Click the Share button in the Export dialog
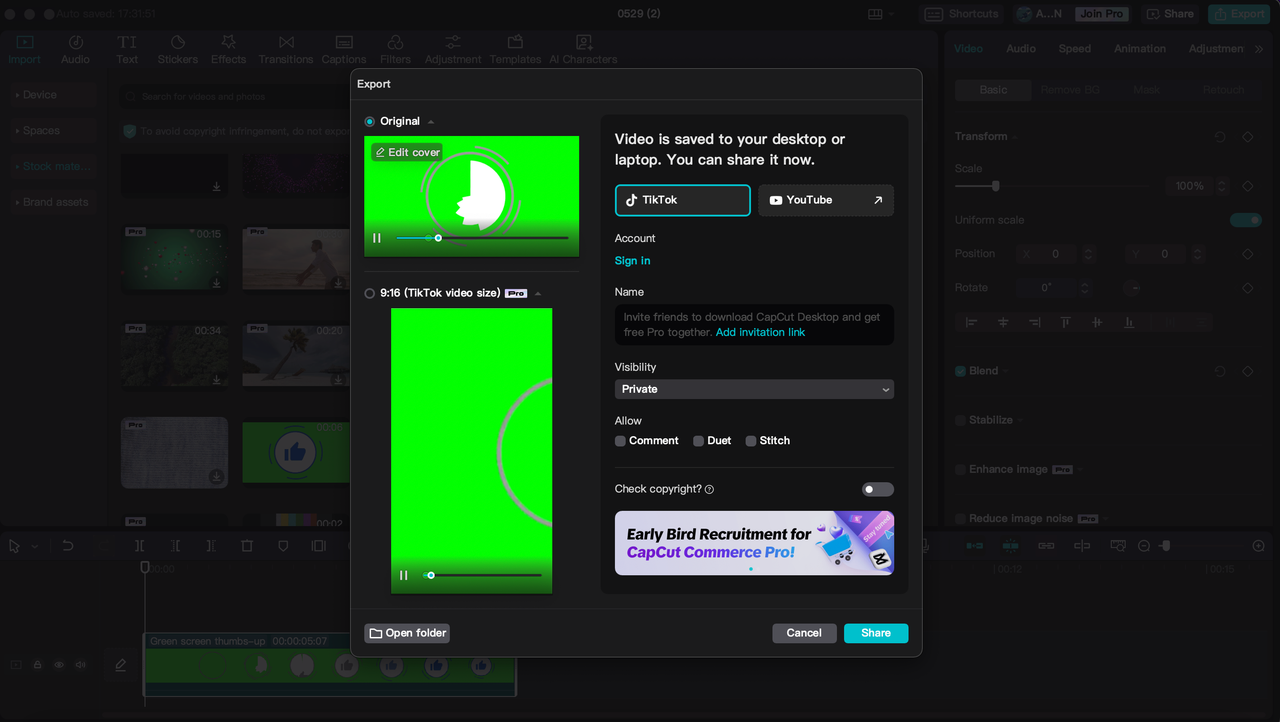1280x722 pixels. point(876,633)
